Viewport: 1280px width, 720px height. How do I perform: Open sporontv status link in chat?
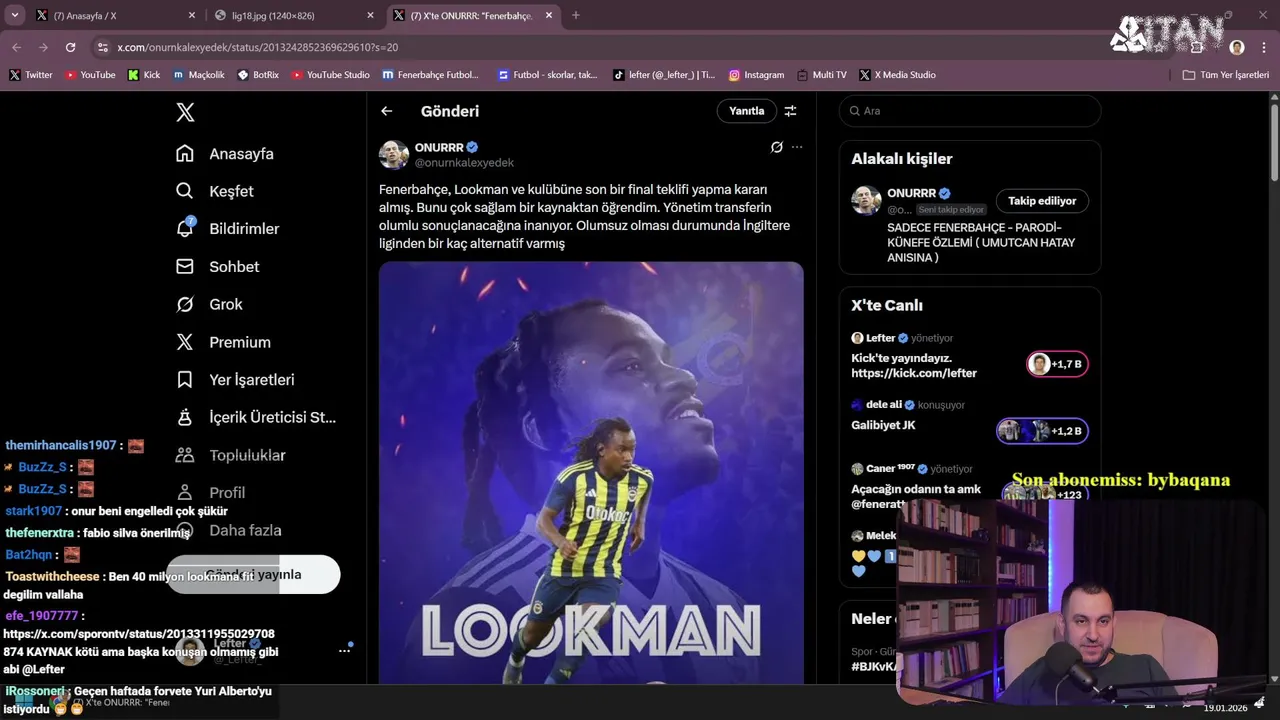139,642
